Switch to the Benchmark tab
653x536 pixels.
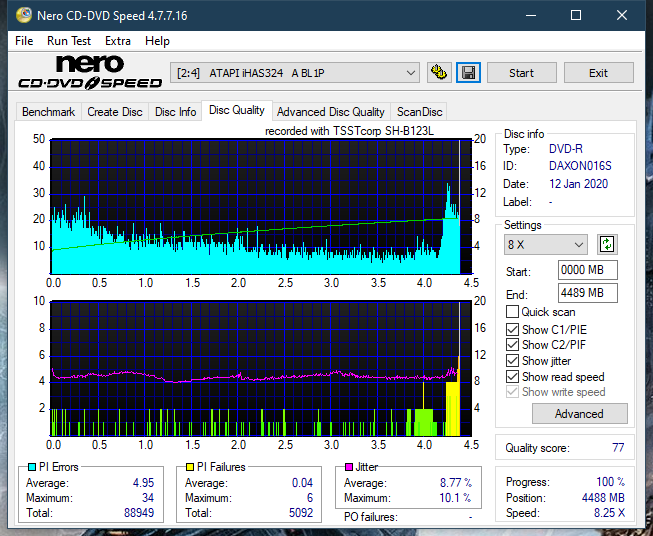click(x=48, y=112)
